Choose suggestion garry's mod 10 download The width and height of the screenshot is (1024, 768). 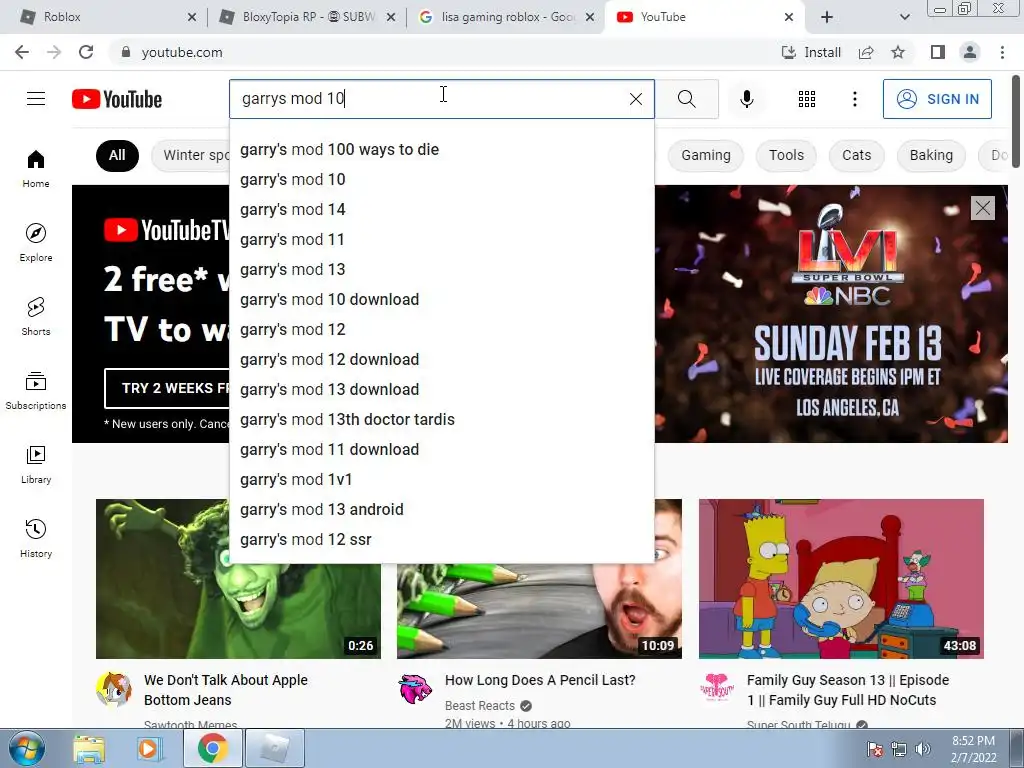click(x=441, y=300)
